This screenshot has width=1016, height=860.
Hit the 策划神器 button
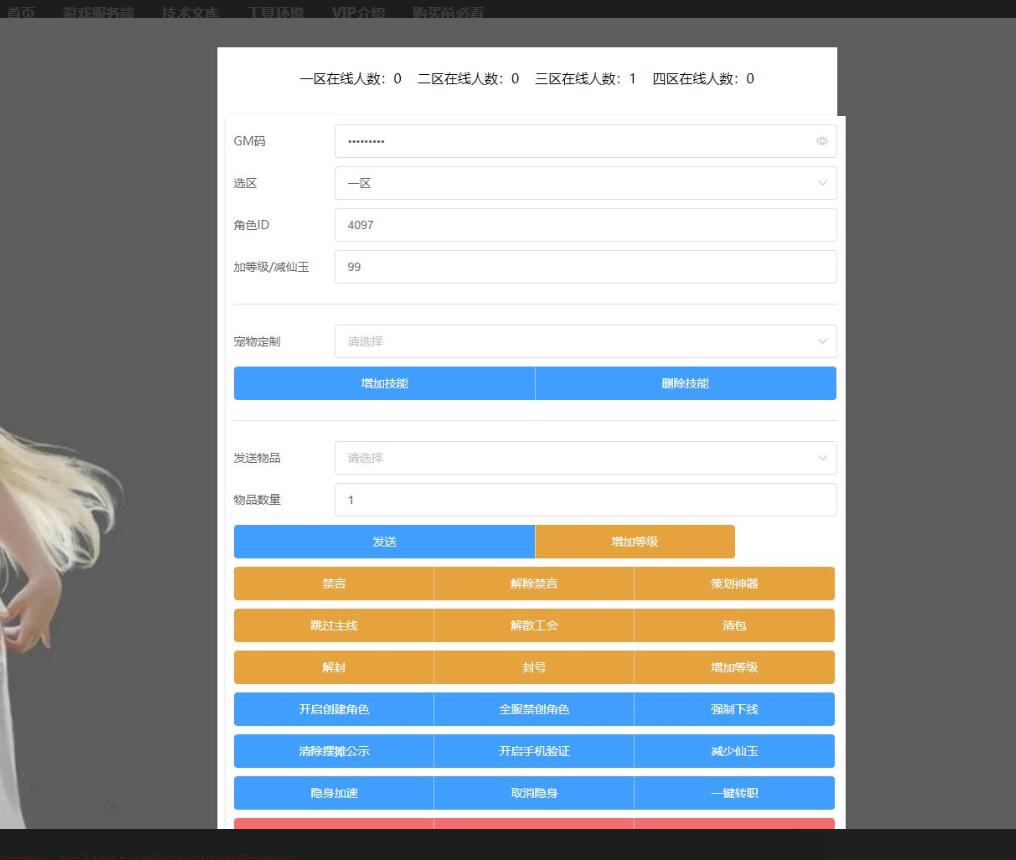[x=734, y=584]
